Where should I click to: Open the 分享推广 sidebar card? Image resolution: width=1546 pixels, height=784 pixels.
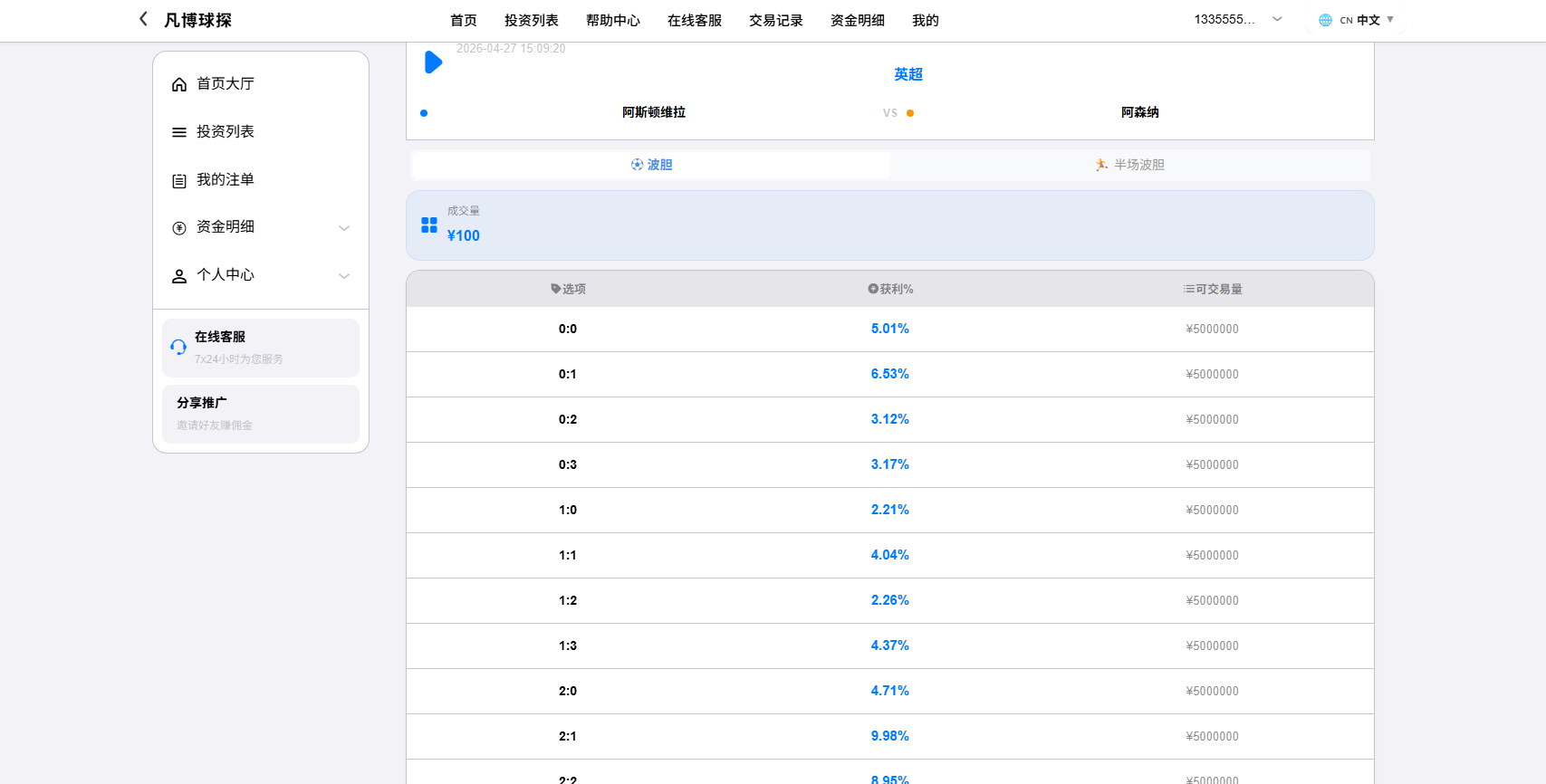pos(261,414)
